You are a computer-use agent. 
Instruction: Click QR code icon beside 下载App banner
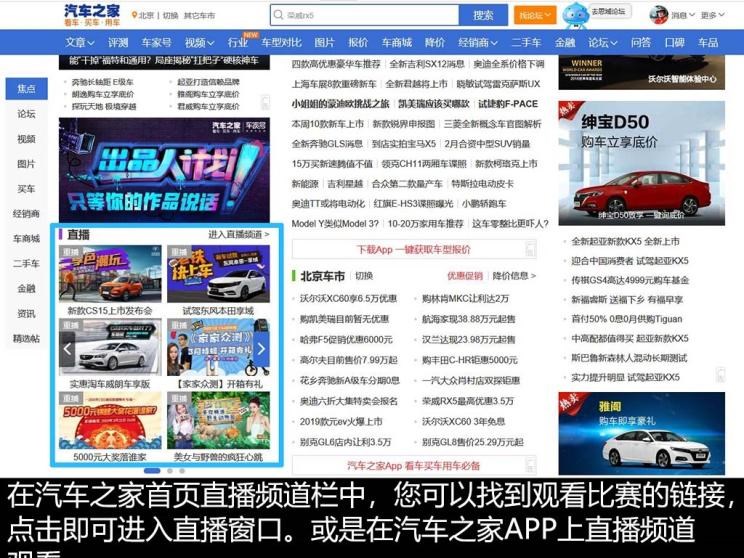529,249
